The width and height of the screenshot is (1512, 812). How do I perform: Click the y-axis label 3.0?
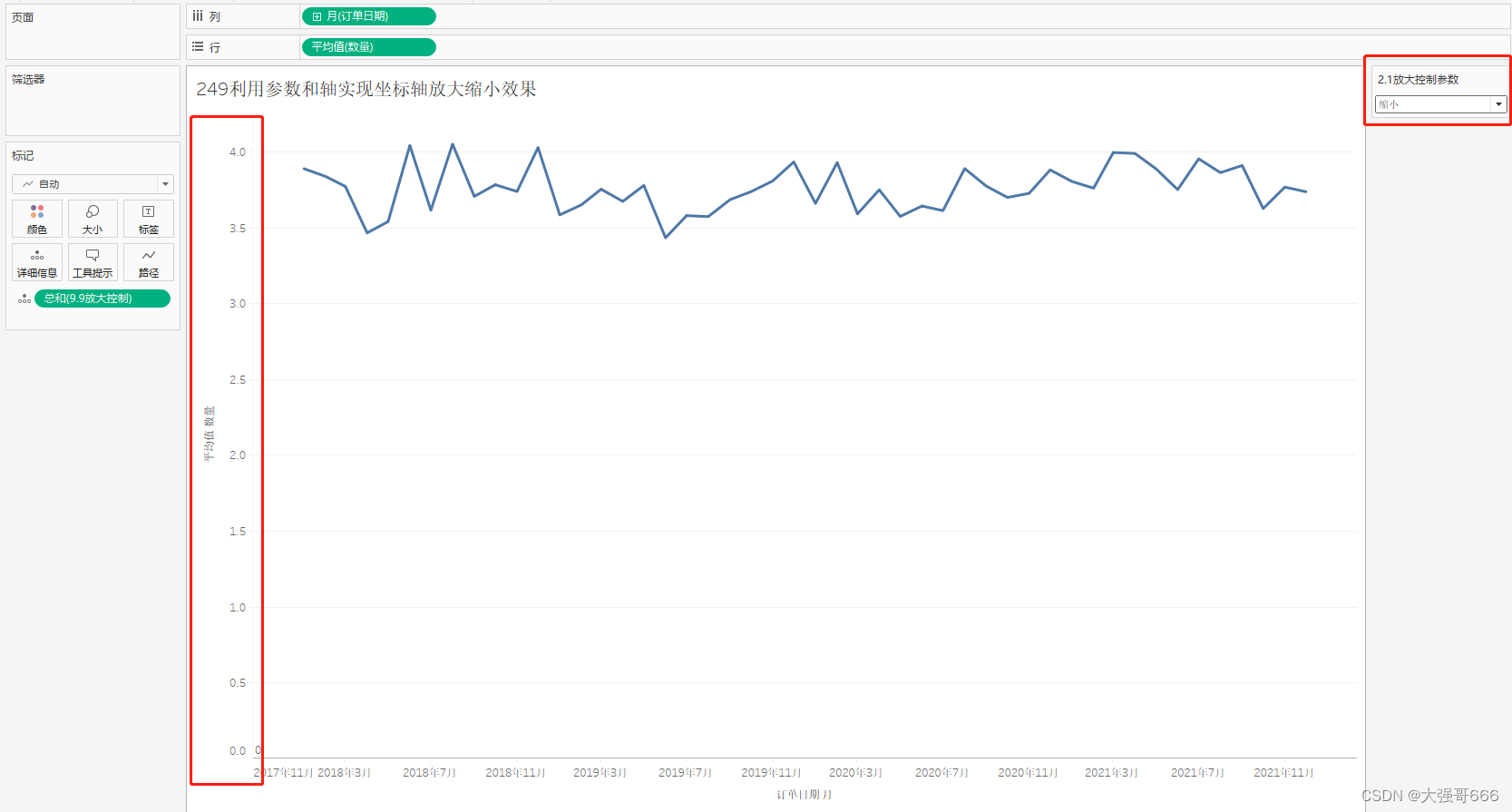[238, 304]
